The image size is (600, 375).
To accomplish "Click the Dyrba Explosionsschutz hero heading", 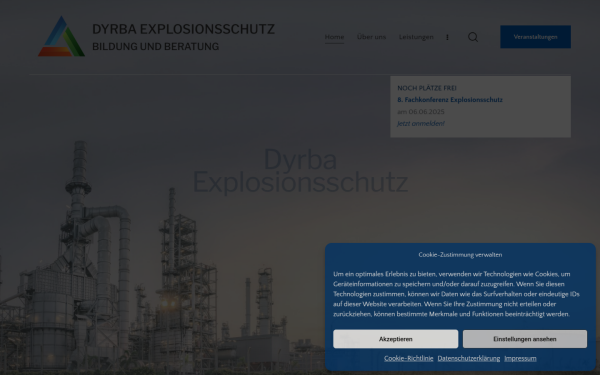I will tap(300, 171).
